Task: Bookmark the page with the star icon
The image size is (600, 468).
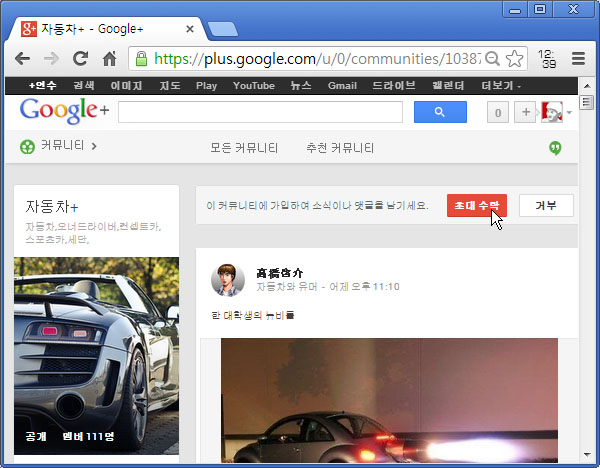Action: click(x=514, y=59)
